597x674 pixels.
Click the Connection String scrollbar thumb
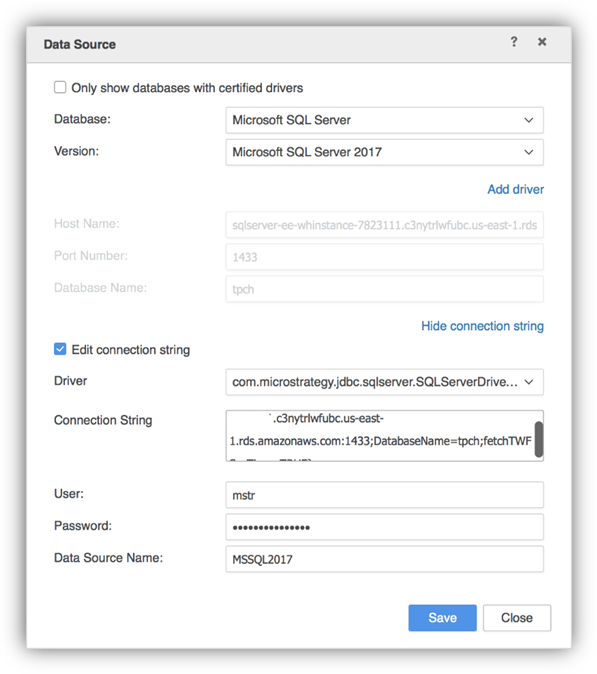pos(539,439)
